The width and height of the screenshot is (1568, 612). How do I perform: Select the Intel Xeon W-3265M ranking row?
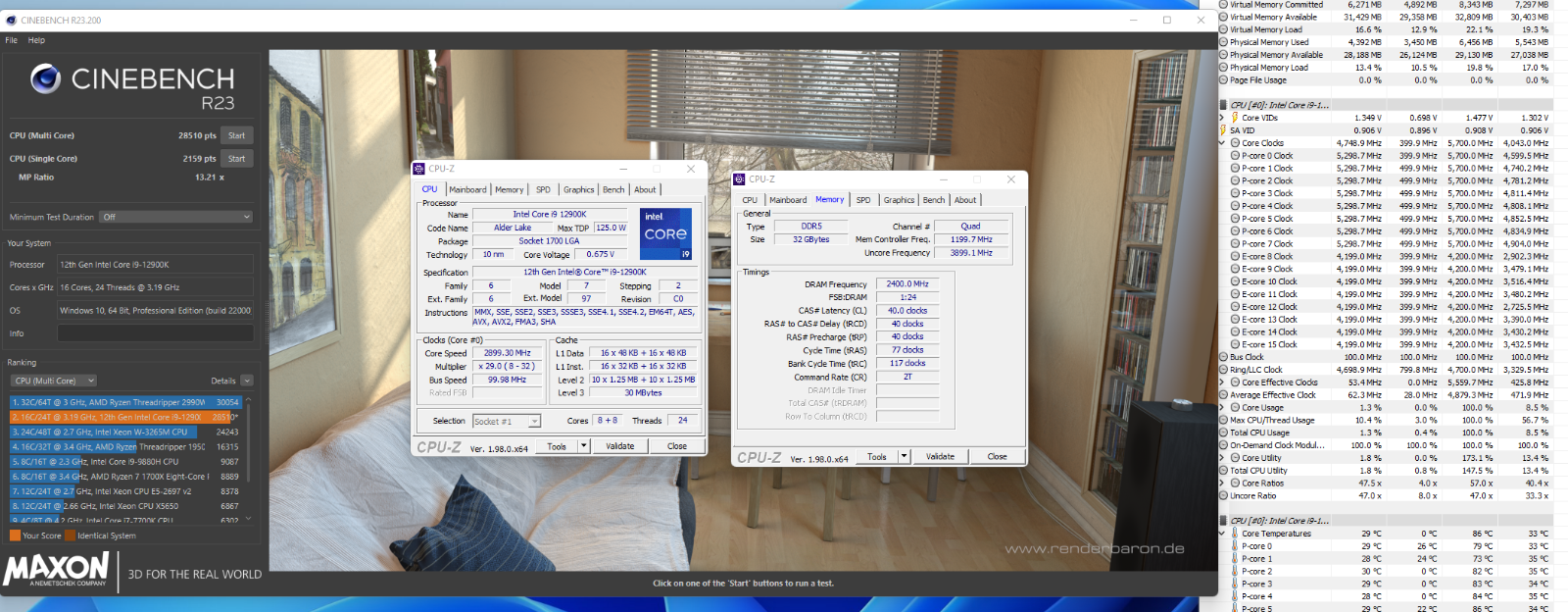[x=125, y=432]
